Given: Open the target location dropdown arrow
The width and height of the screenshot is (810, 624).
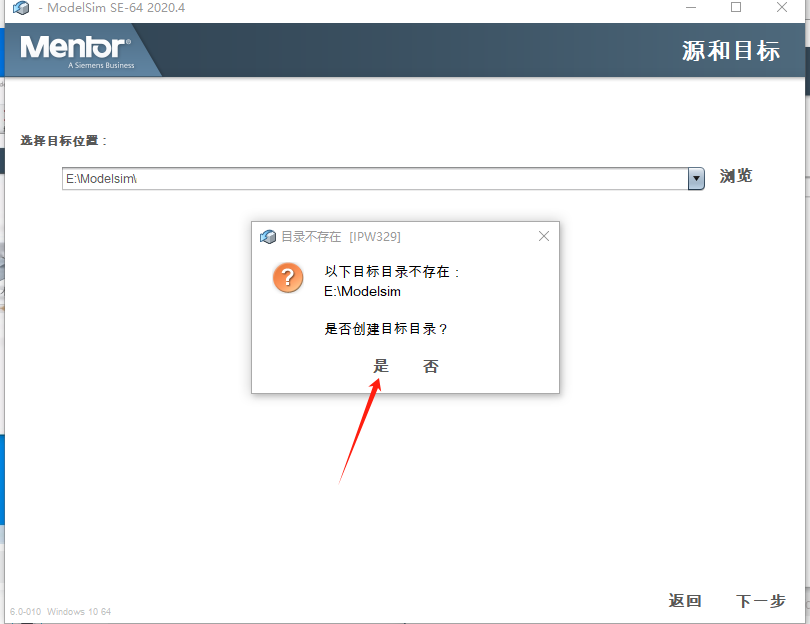Looking at the screenshot, I should click(x=696, y=179).
